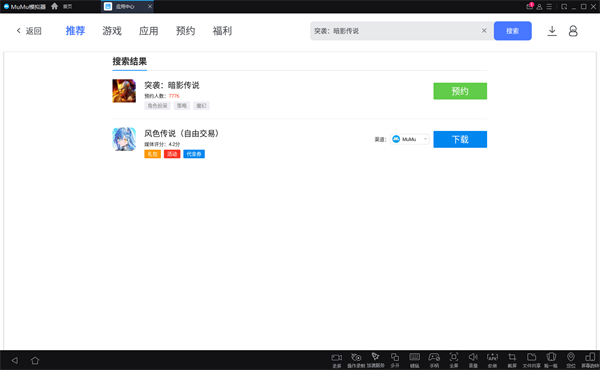Screen dimensions: 600x370
Task: Tap the Android home button
Action: 35,360
